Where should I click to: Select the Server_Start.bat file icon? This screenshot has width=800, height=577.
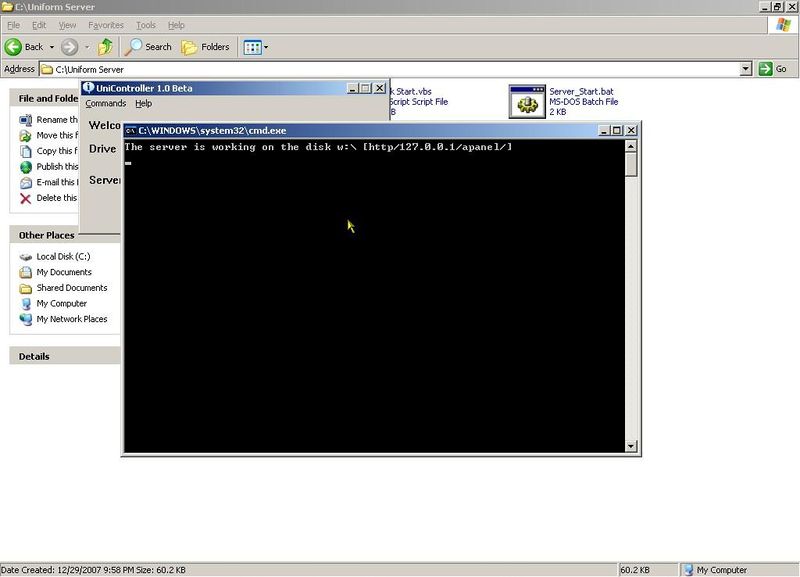(527, 102)
